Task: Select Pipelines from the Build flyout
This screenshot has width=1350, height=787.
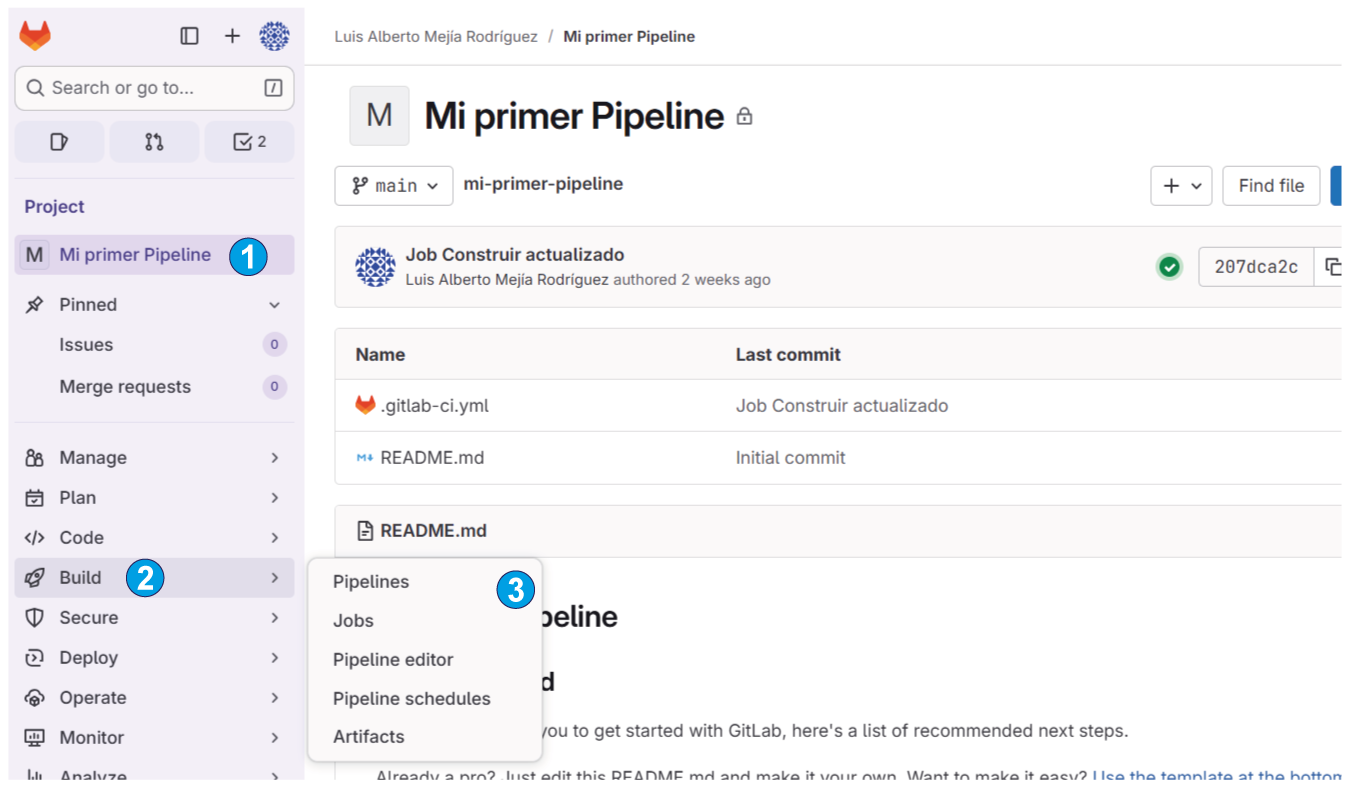Action: pyautogui.click(x=371, y=582)
